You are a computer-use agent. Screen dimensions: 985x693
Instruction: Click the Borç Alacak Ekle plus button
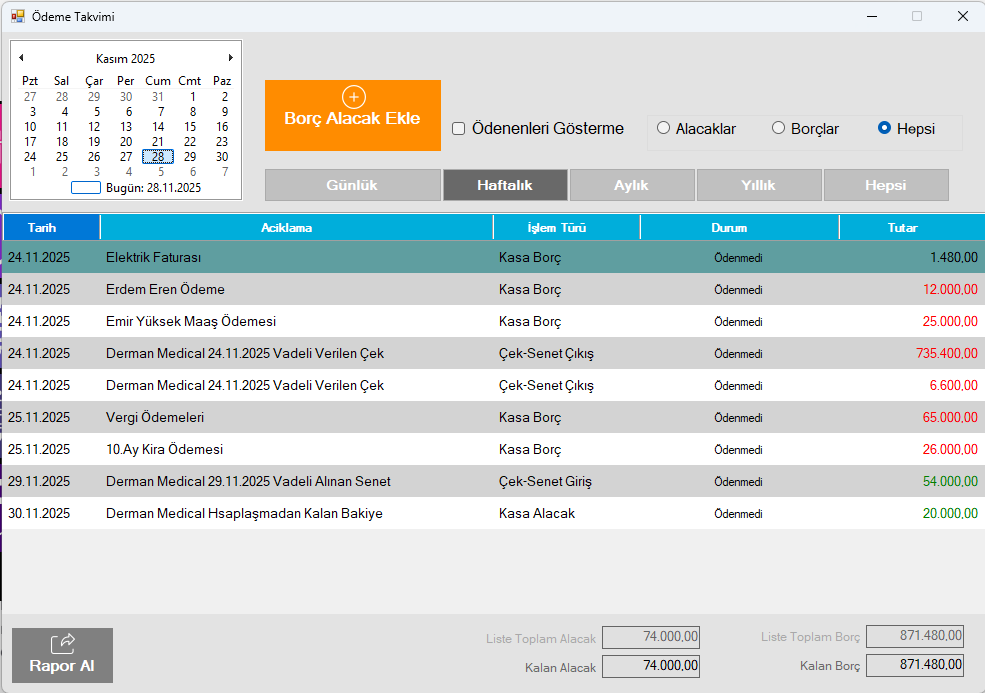[352, 115]
